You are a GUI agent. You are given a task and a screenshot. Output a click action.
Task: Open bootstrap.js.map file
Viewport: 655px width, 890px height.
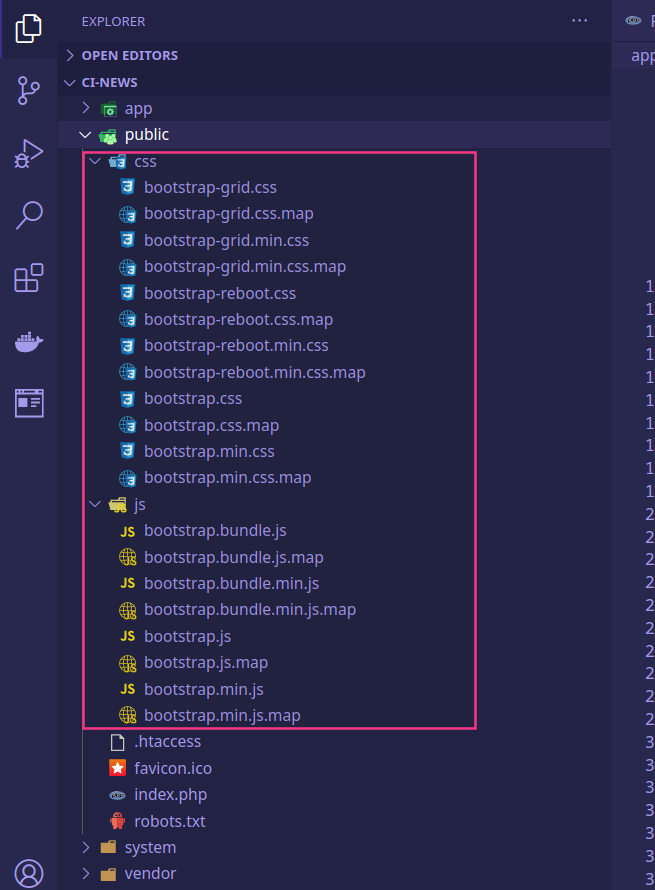(206, 662)
